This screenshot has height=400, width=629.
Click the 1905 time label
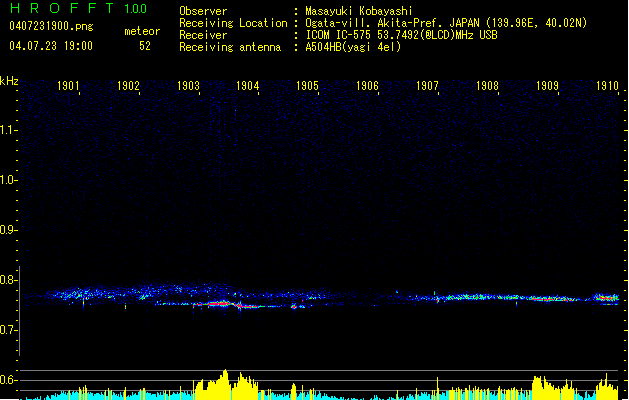[x=307, y=86]
